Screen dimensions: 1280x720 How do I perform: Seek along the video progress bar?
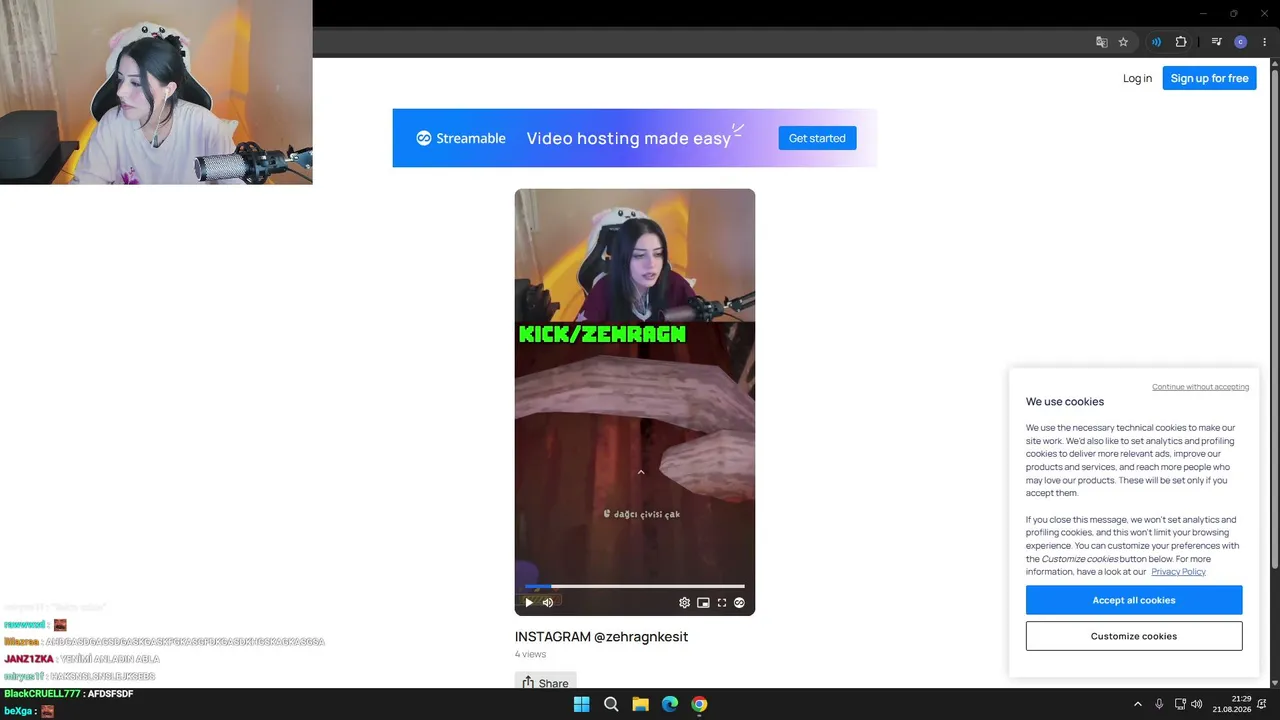click(x=635, y=587)
